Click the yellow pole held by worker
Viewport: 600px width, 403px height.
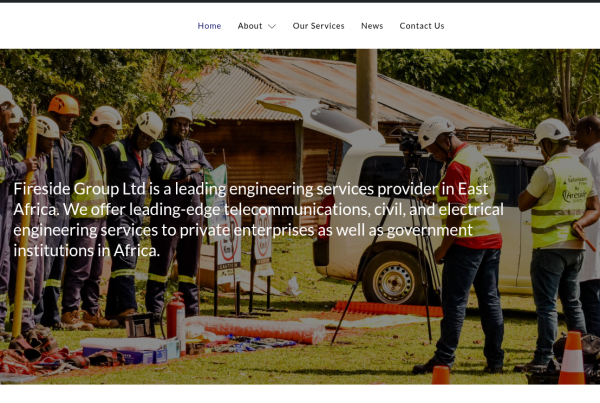24,224
